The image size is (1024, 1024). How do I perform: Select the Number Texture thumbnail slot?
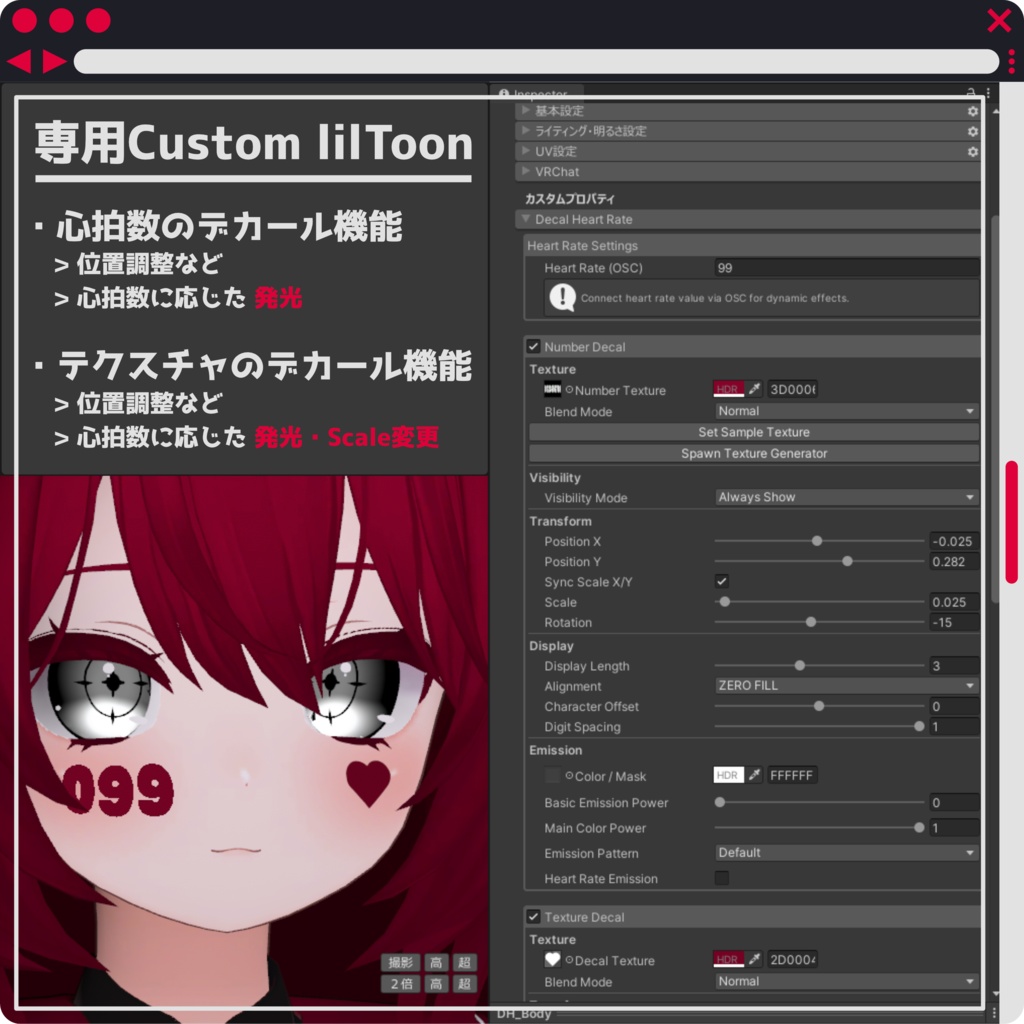click(552, 390)
